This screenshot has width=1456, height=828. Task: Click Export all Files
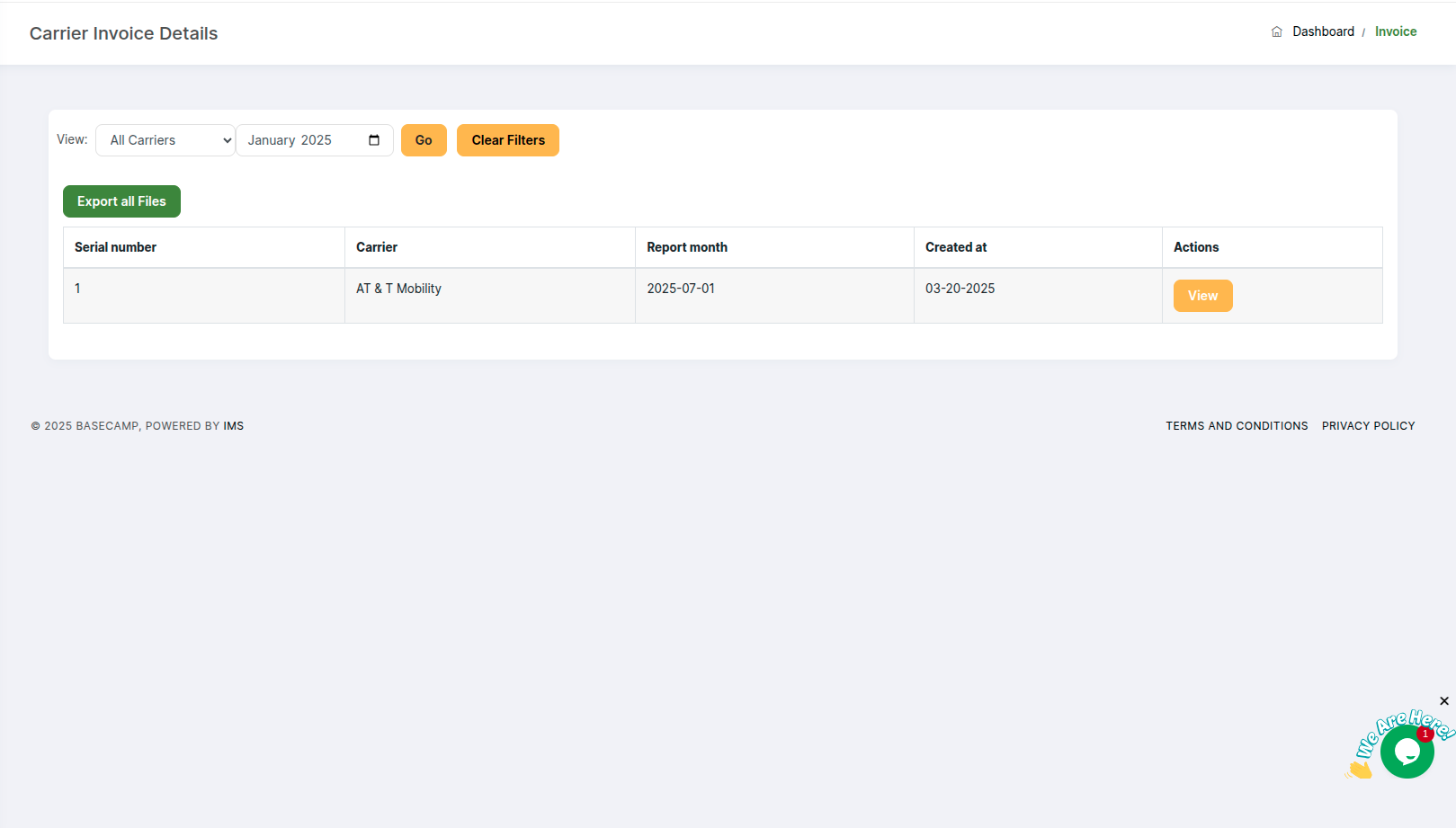coord(121,200)
